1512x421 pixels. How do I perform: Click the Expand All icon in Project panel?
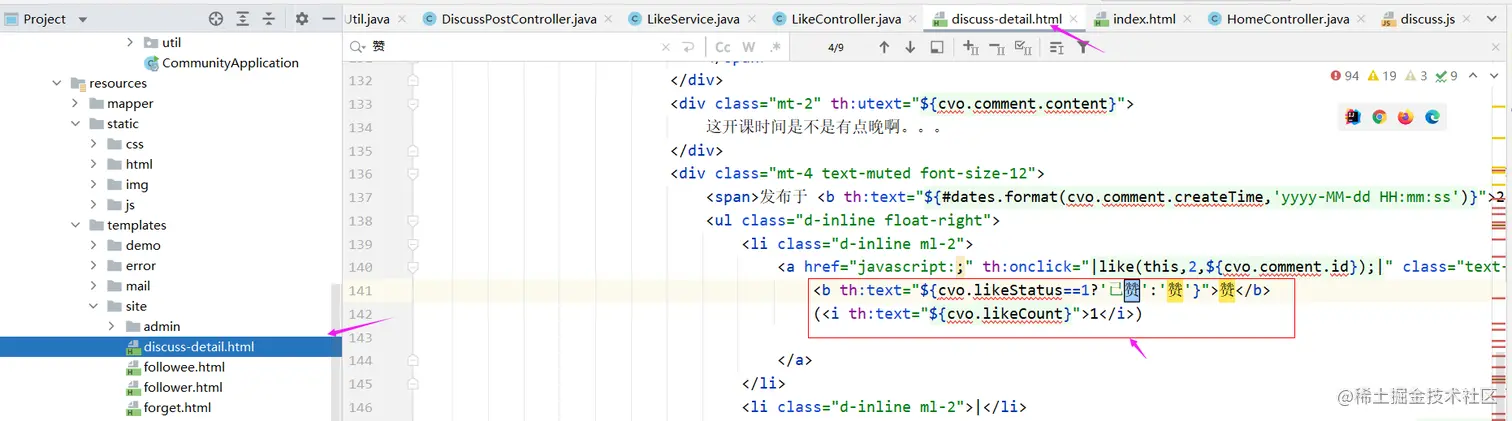coord(243,19)
